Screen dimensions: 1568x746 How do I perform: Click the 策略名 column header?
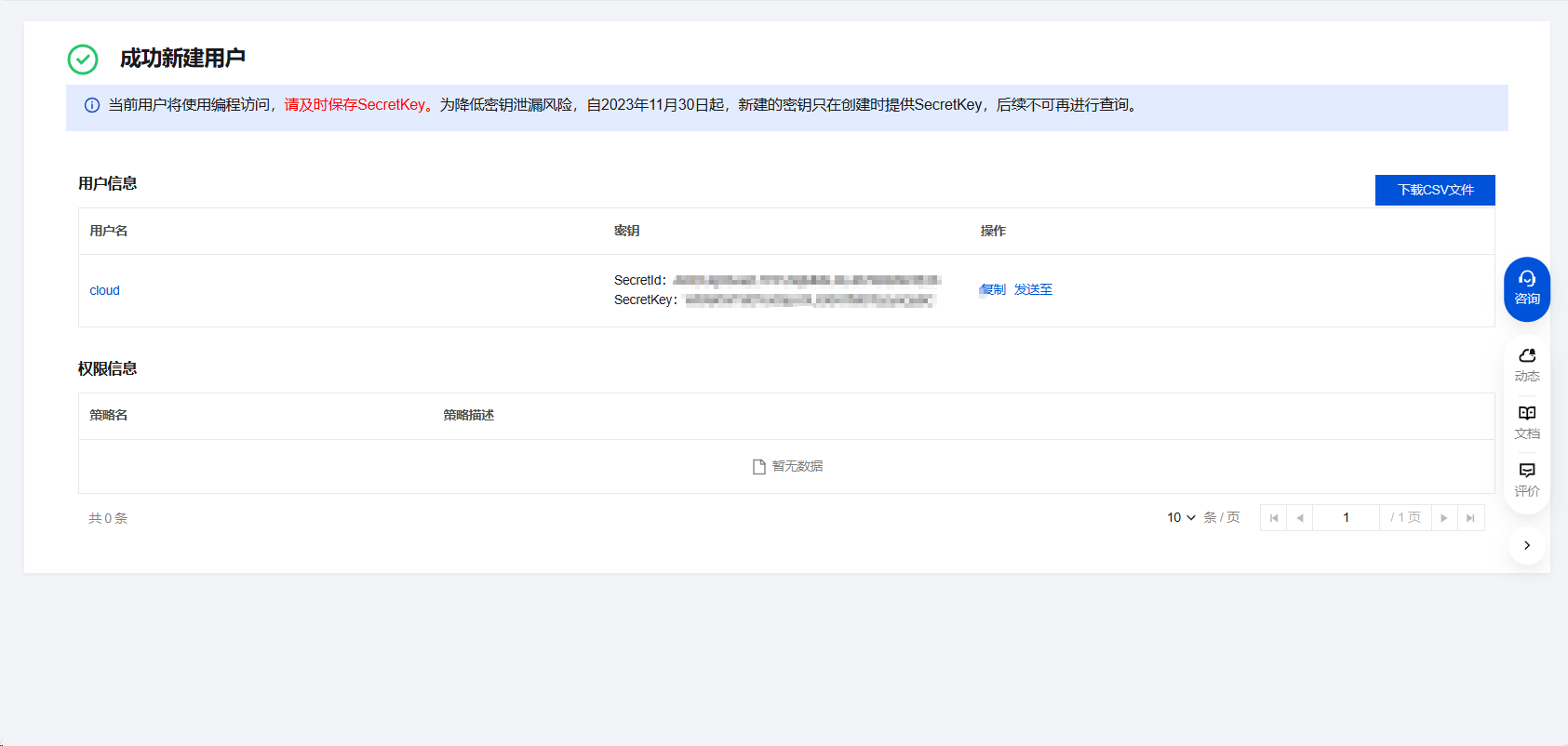coord(109,415)
